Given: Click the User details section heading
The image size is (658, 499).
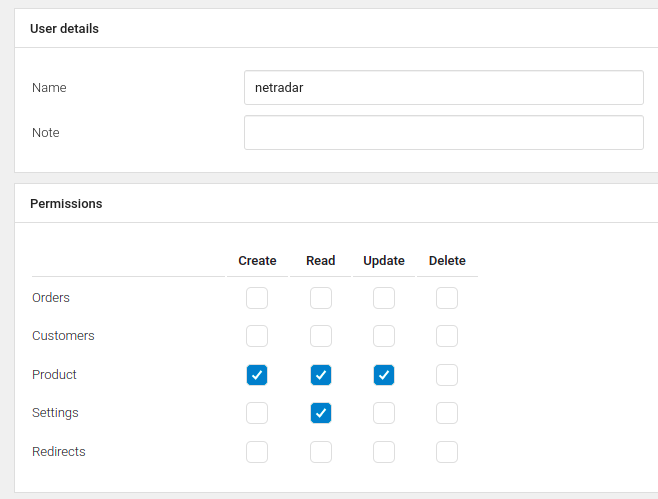Looking at the screenshot, I should (x=64, y=29).
